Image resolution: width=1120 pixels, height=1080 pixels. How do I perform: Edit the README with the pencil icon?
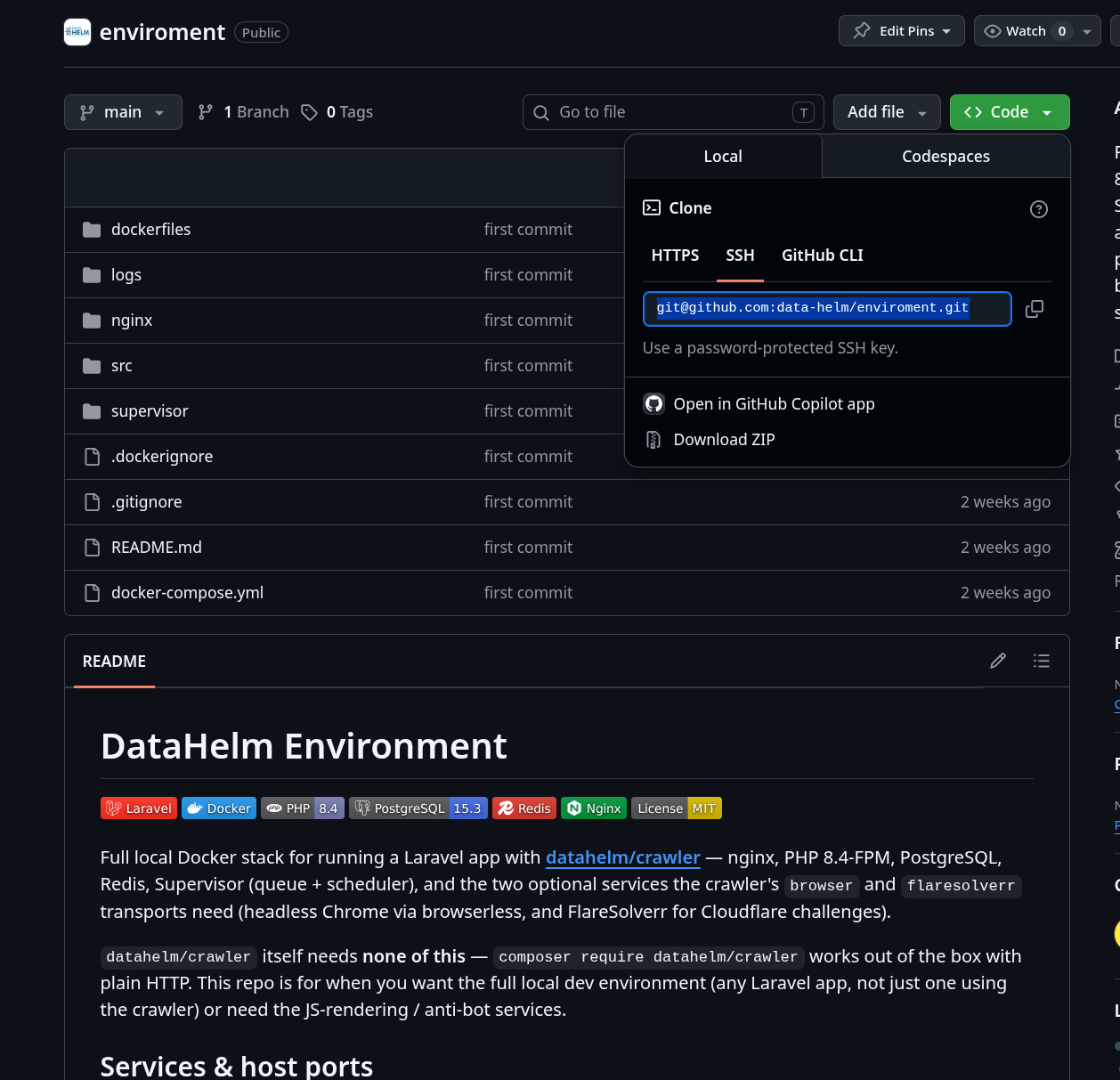(x=998, y=661)
